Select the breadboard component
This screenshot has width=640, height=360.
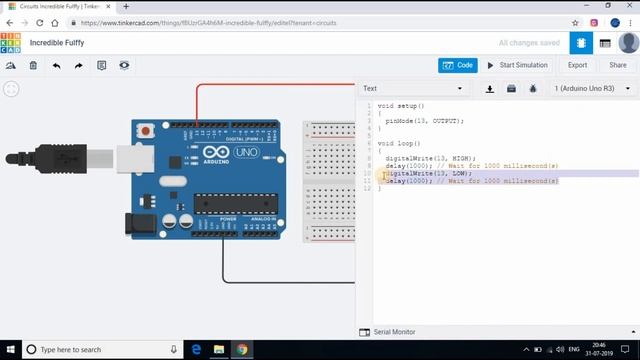tap(329, 182)
